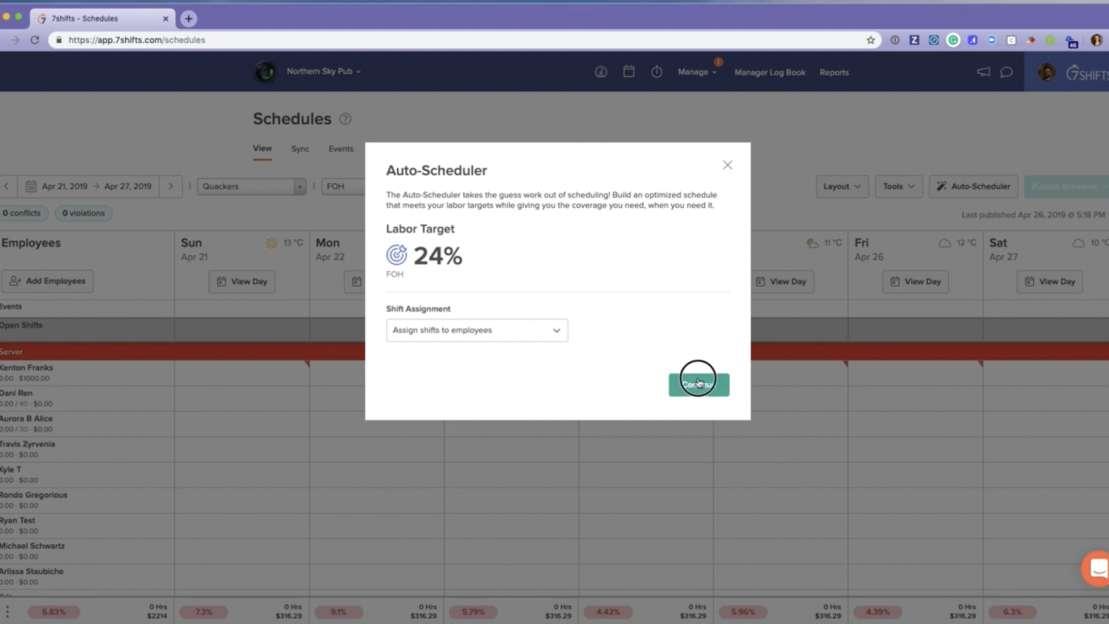1109x624 pixels.
Task: Advance to next week with the right arrow
Action: (x=170, y=186)
